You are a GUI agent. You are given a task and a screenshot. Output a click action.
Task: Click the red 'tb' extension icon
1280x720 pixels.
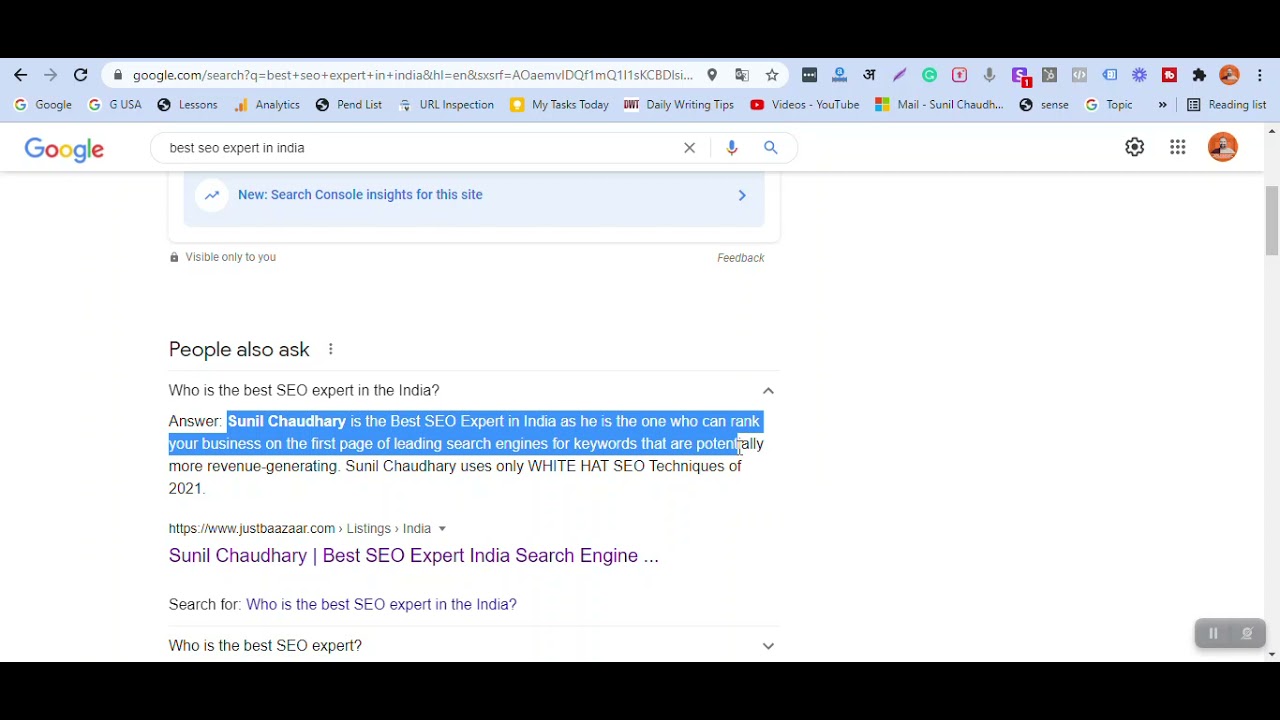pyautogui.click(x=1169, y=75)
